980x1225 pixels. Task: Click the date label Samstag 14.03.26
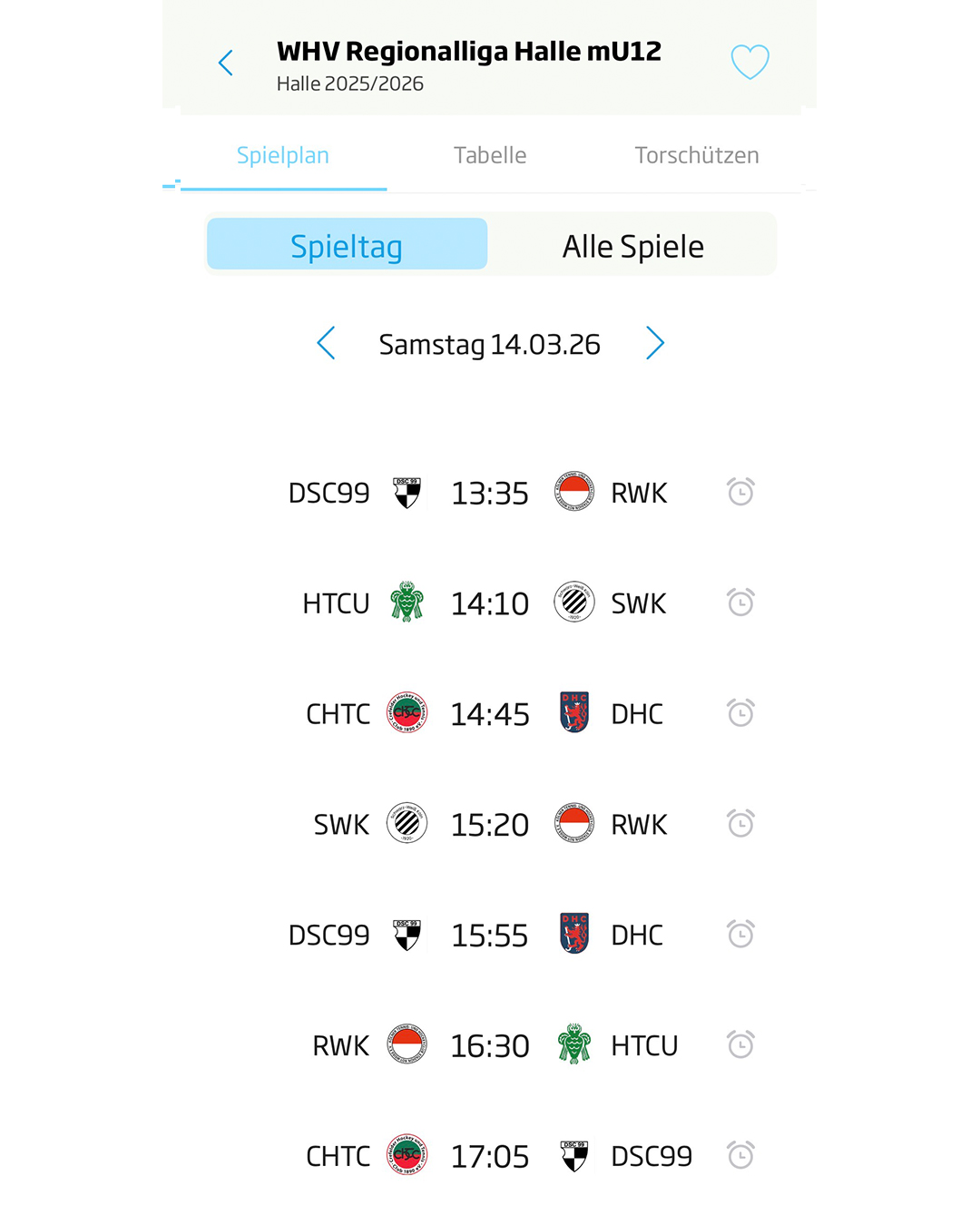click(x=490, y=345)
